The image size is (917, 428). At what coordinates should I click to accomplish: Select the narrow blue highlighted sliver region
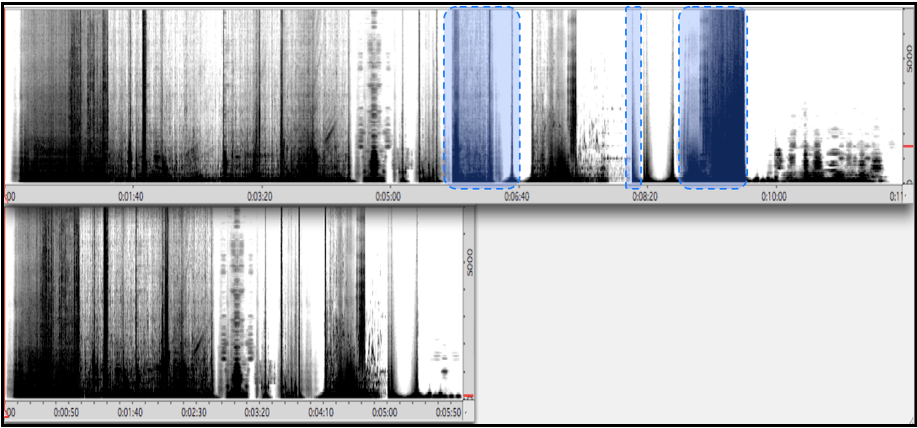[633, 97]
